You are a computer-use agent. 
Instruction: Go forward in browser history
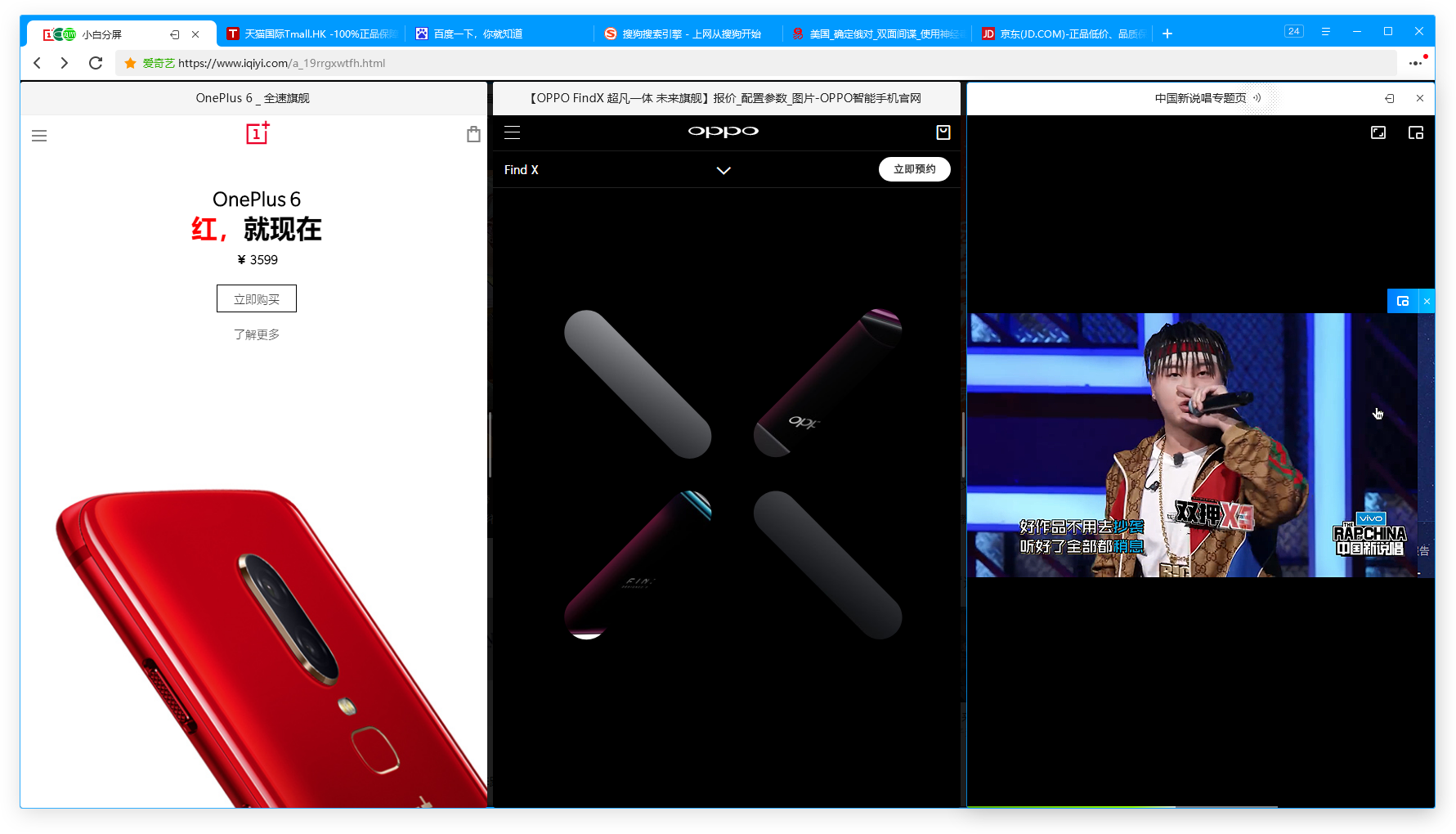65,63
